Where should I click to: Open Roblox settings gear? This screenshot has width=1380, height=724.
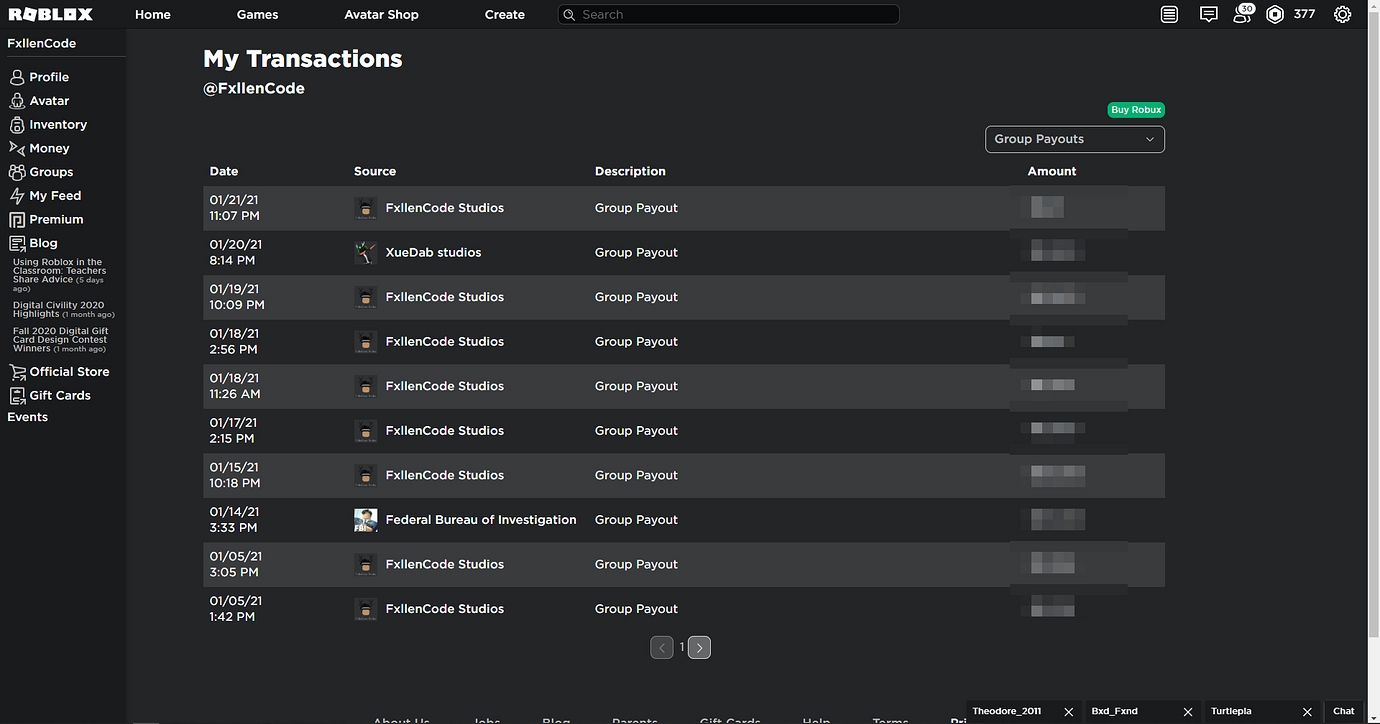coord(1342,14)
